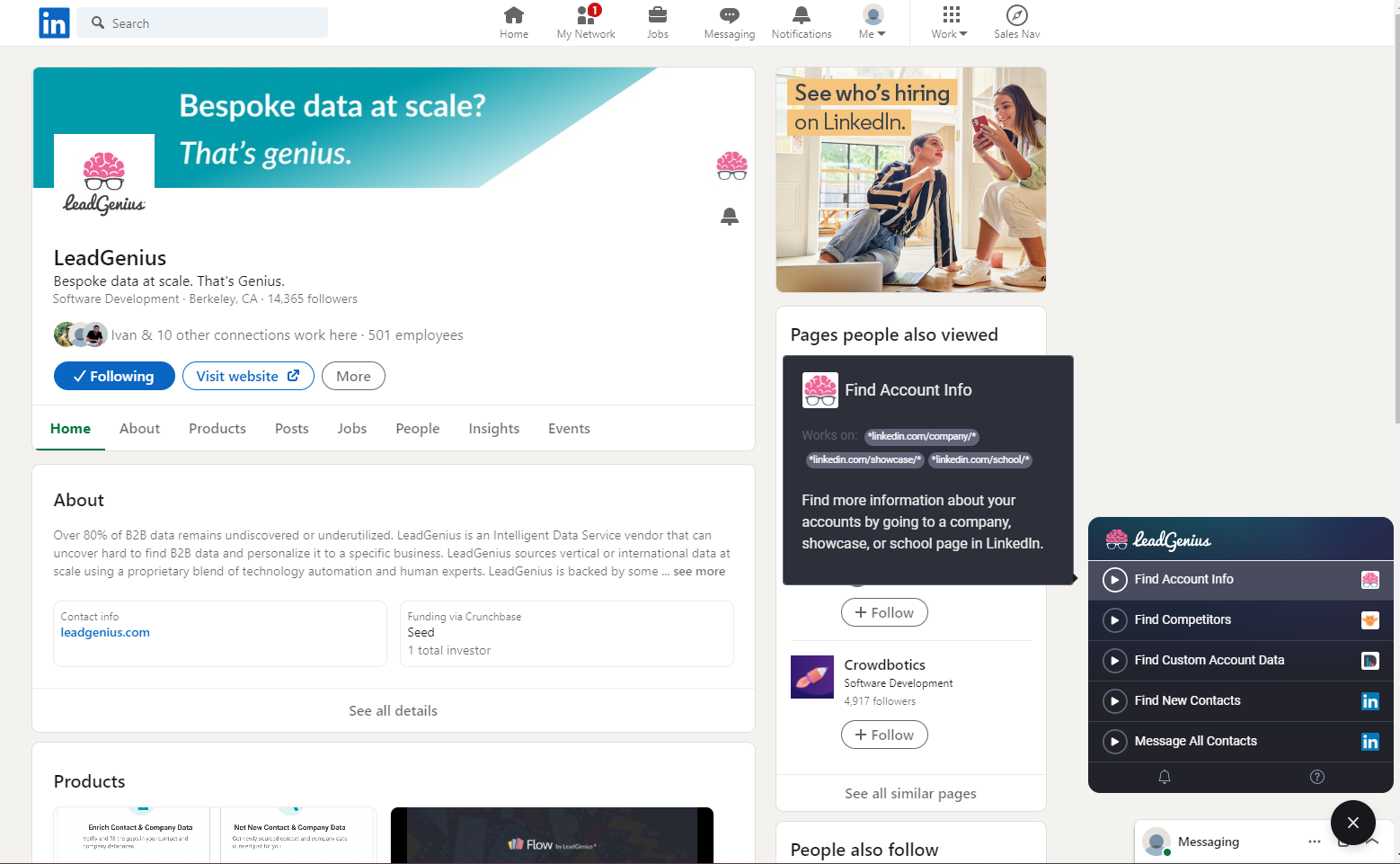Select the Products tab
The image size is (1400, 864).
(217, 429)
